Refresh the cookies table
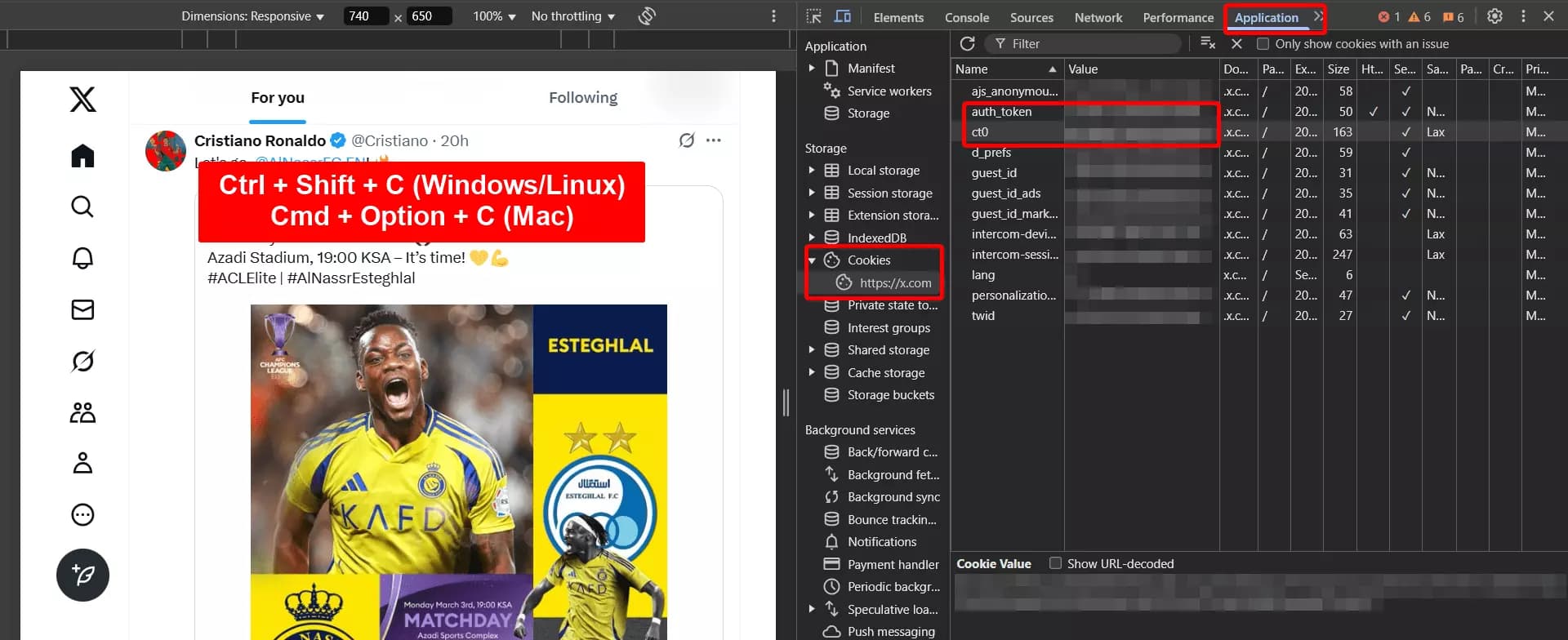The image size is (1568, 640). [x=968, y=43]
